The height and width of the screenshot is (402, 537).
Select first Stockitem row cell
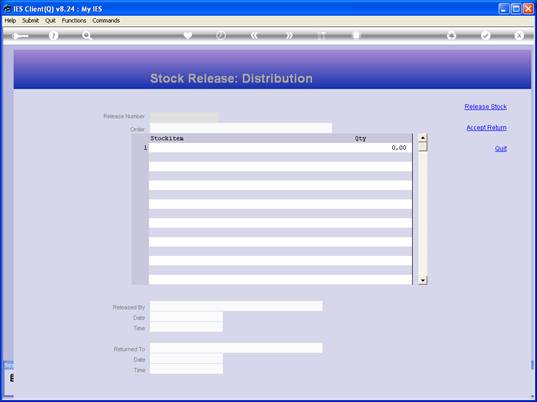[x=251, y=148]
